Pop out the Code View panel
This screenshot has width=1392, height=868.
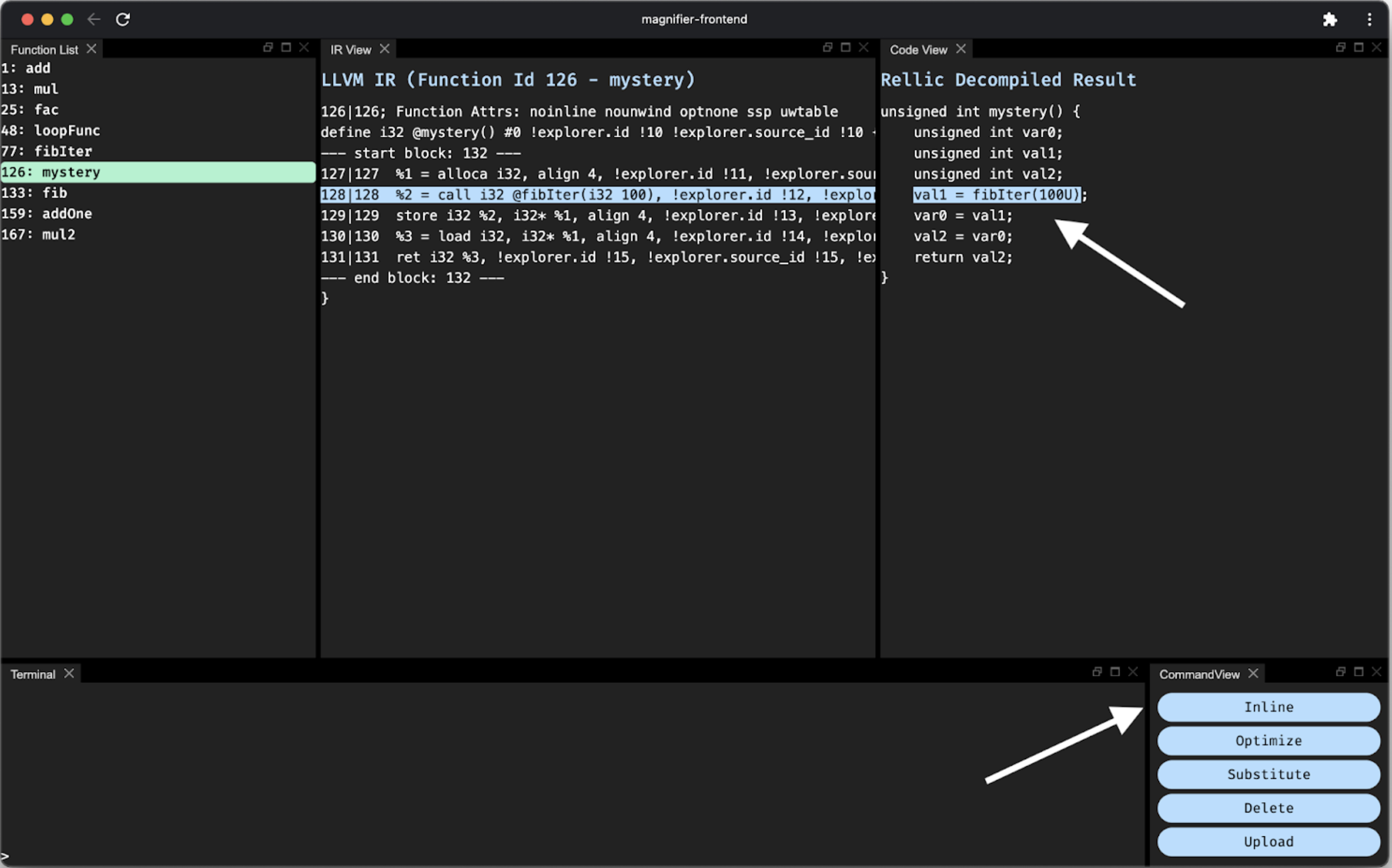click(1340, 47)
